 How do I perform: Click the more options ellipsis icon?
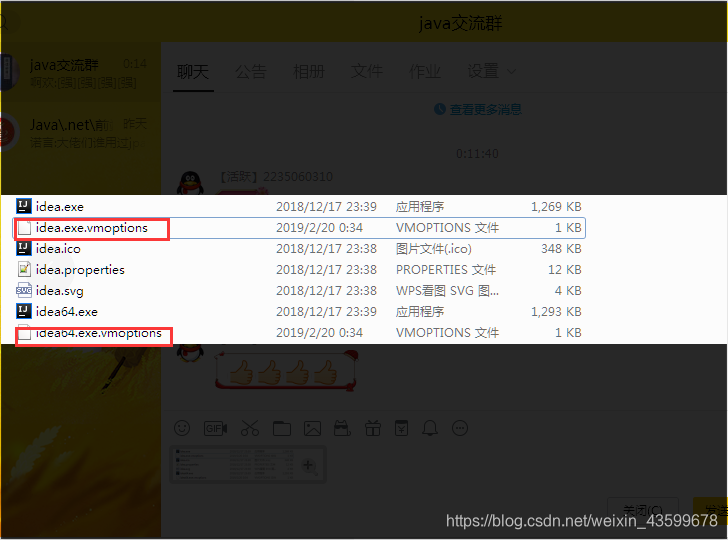[x=460, y=428]
